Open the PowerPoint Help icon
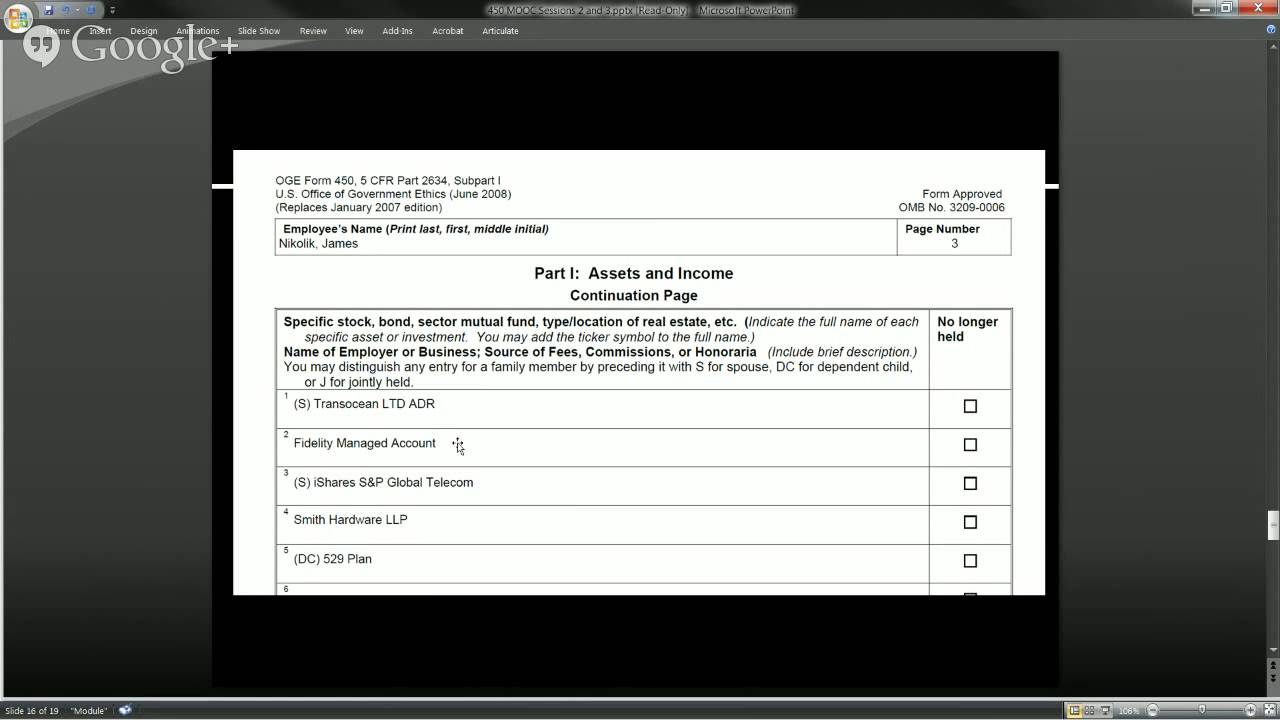 point(1271,30)
